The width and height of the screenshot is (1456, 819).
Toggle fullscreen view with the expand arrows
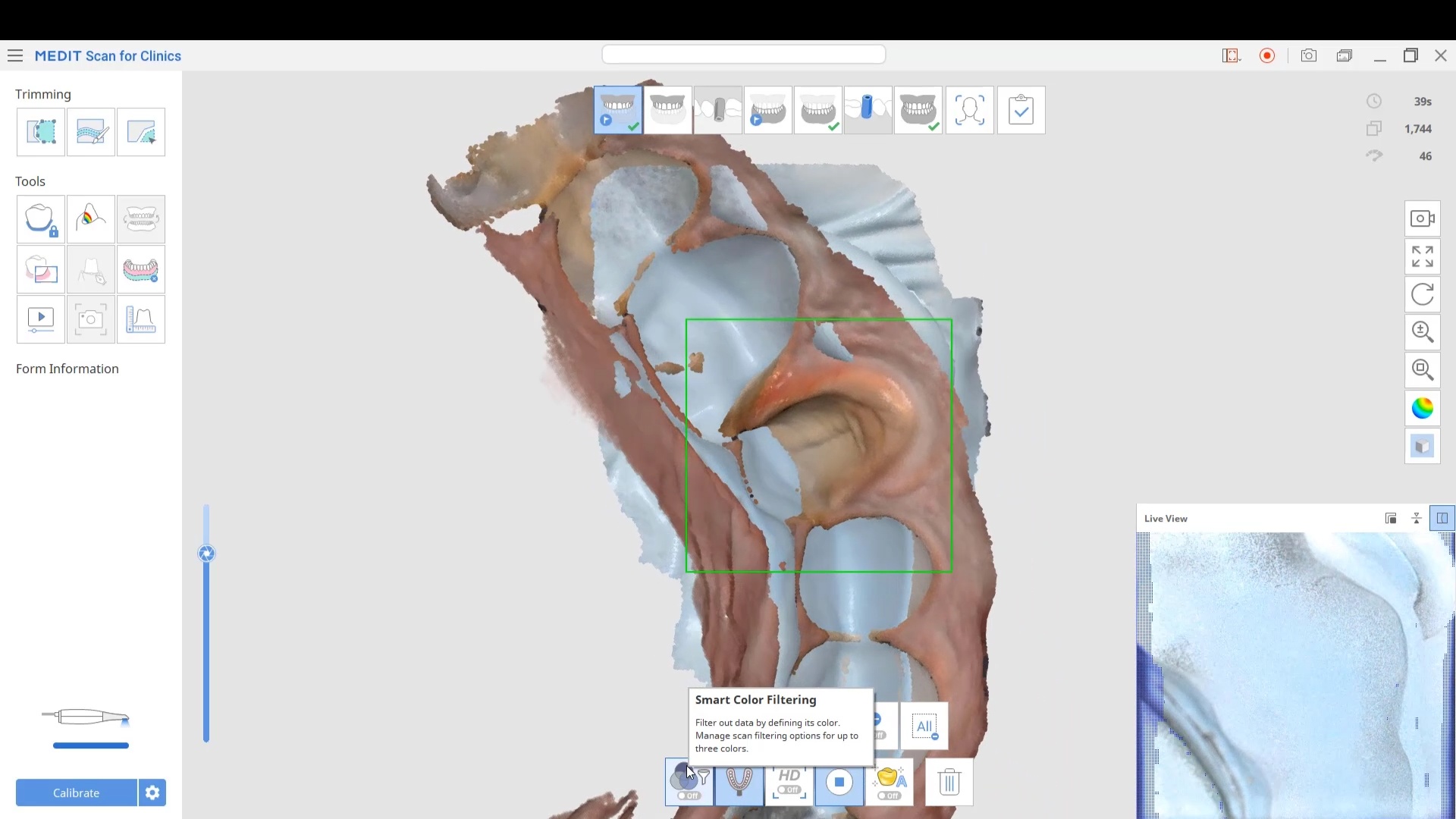pyautogui.click(x=1423, y=256)
